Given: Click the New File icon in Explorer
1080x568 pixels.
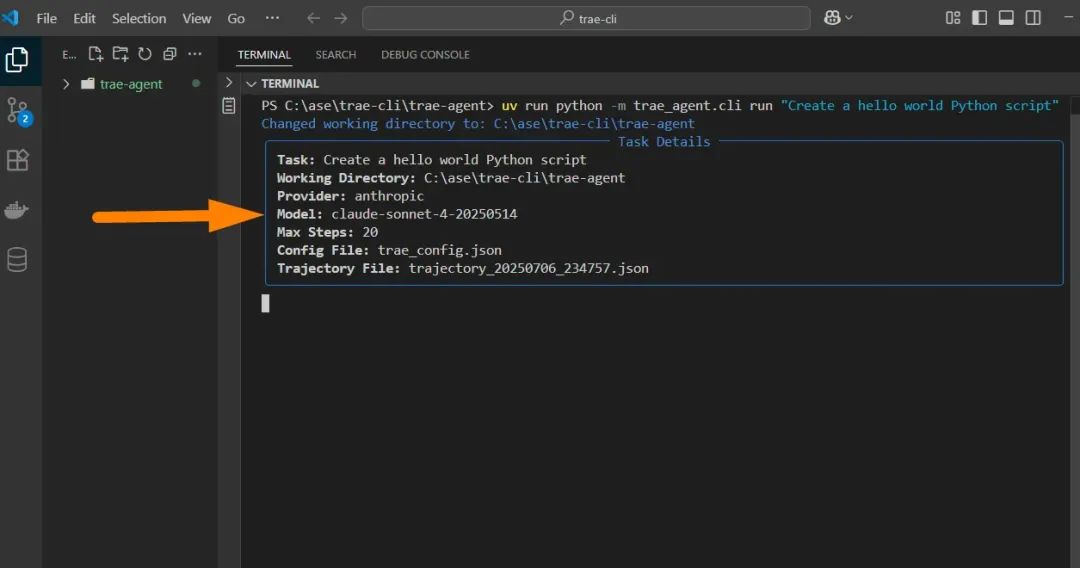Looking at the screenshot, I should [x=96, y=54].
